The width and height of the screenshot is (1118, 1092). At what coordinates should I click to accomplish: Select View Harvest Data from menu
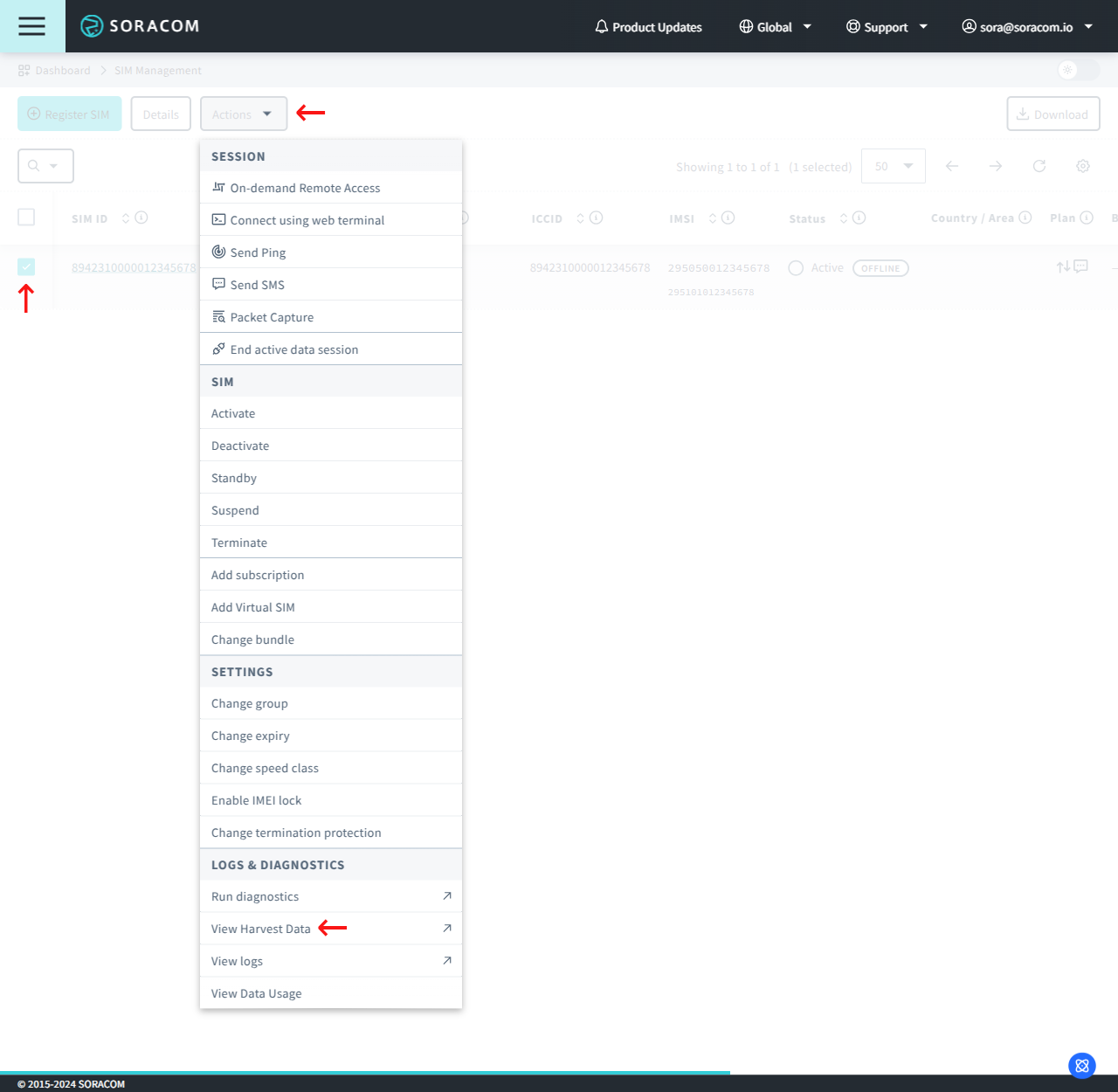[x=261, y=929]
